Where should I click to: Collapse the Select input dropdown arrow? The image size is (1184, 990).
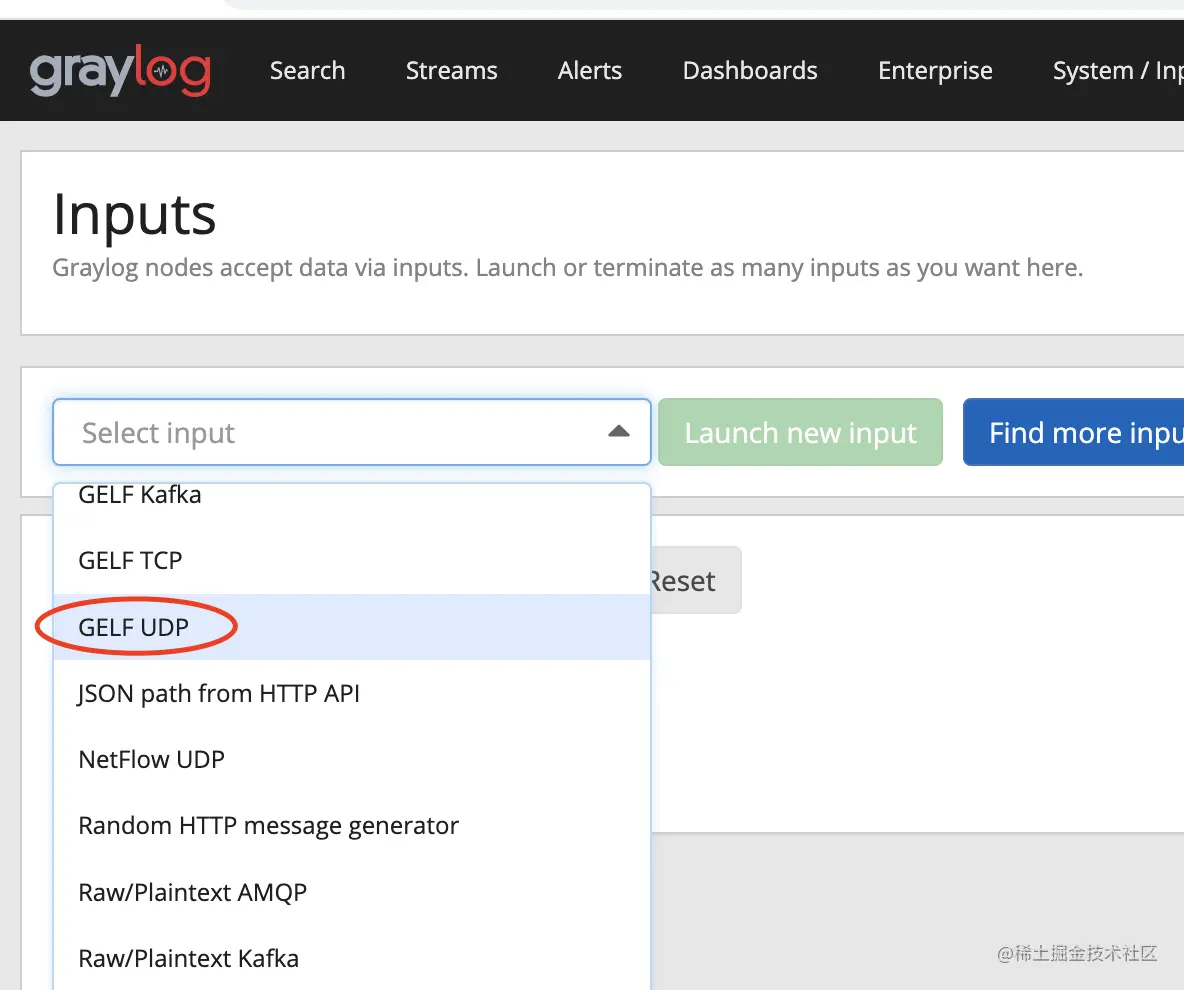[x=619, y=432]
